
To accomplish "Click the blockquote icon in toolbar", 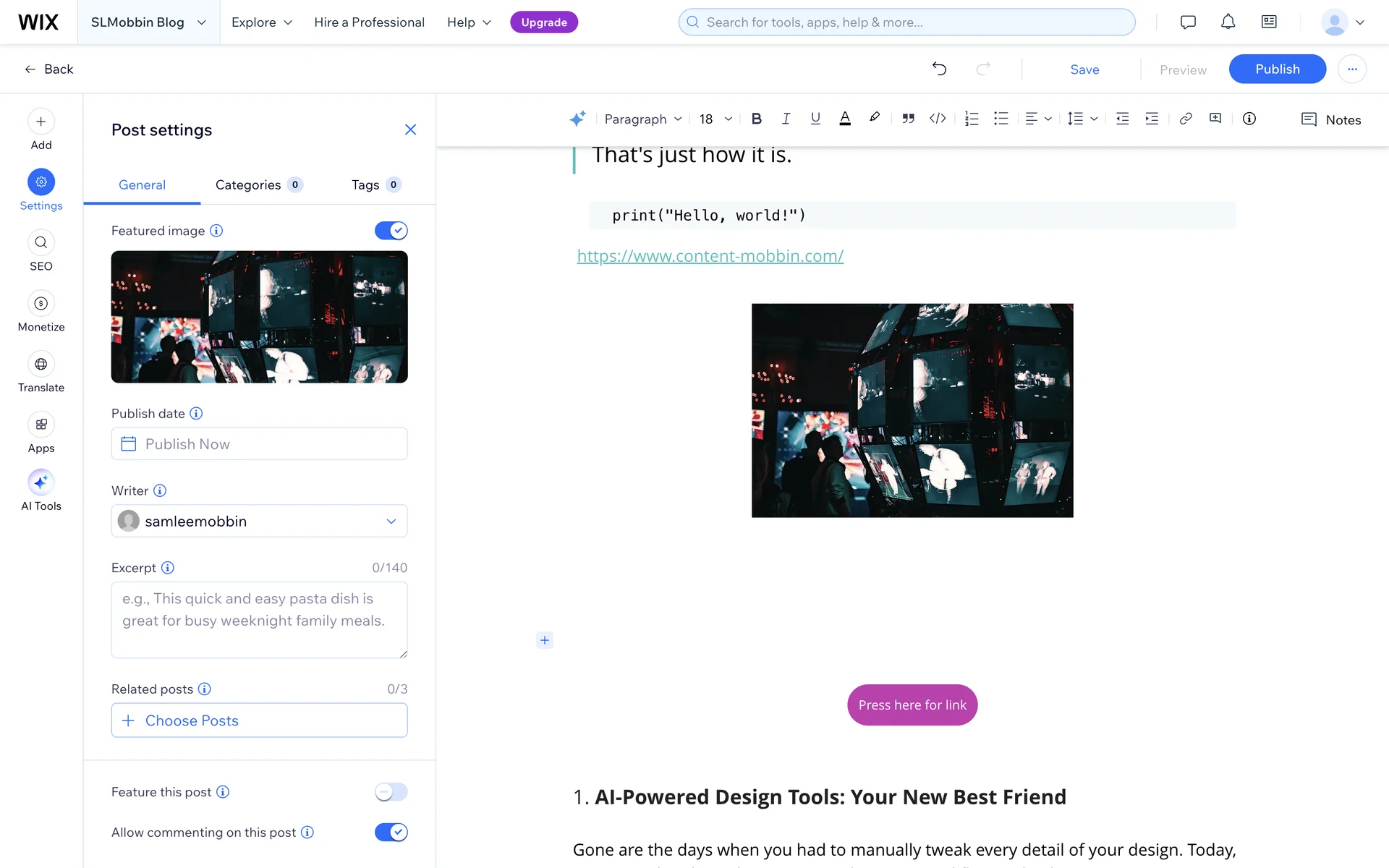I will (908, 119).
